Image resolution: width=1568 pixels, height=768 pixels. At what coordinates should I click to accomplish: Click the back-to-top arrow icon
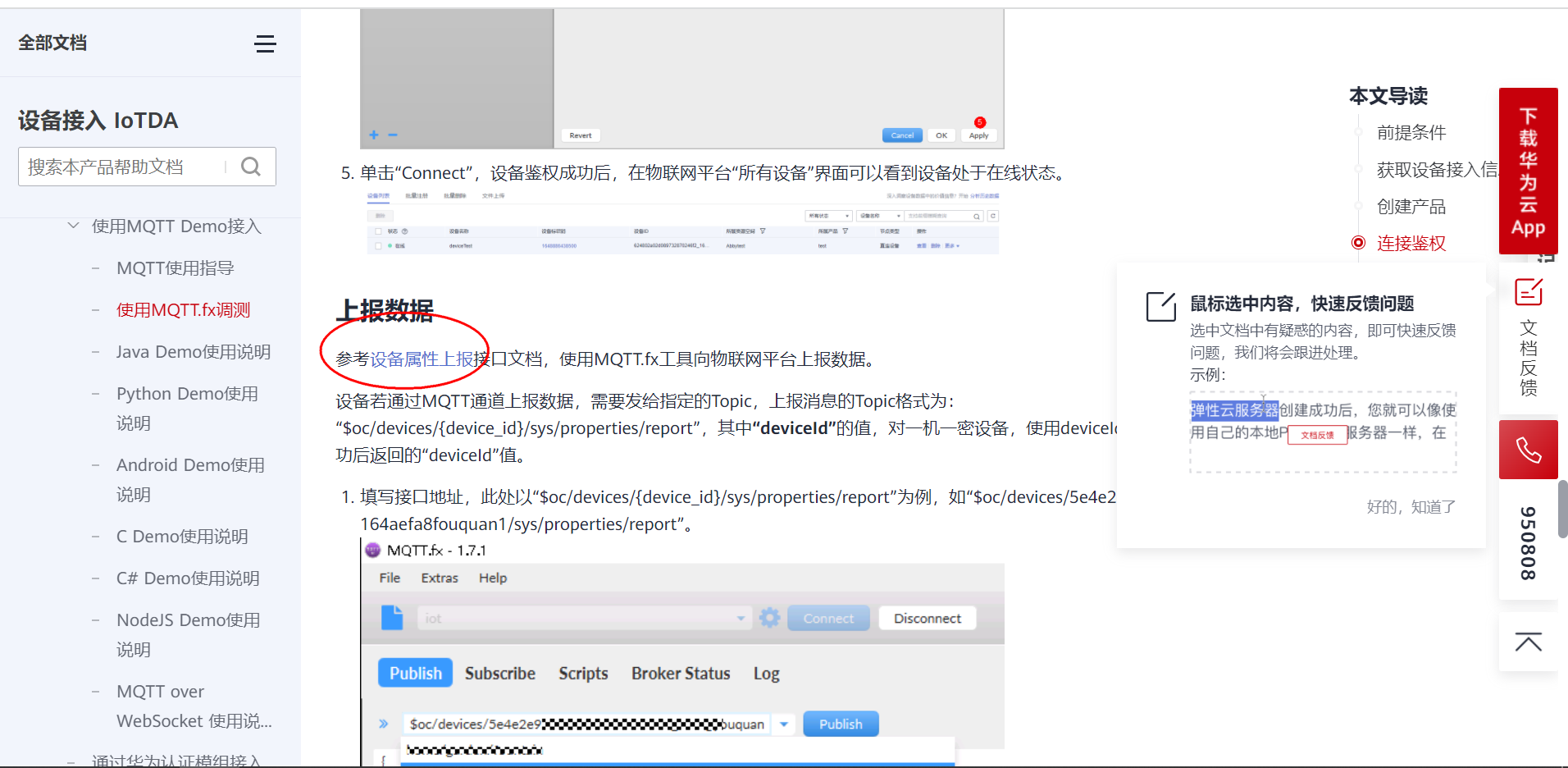pyautogui.click(x=1529, y=642)
